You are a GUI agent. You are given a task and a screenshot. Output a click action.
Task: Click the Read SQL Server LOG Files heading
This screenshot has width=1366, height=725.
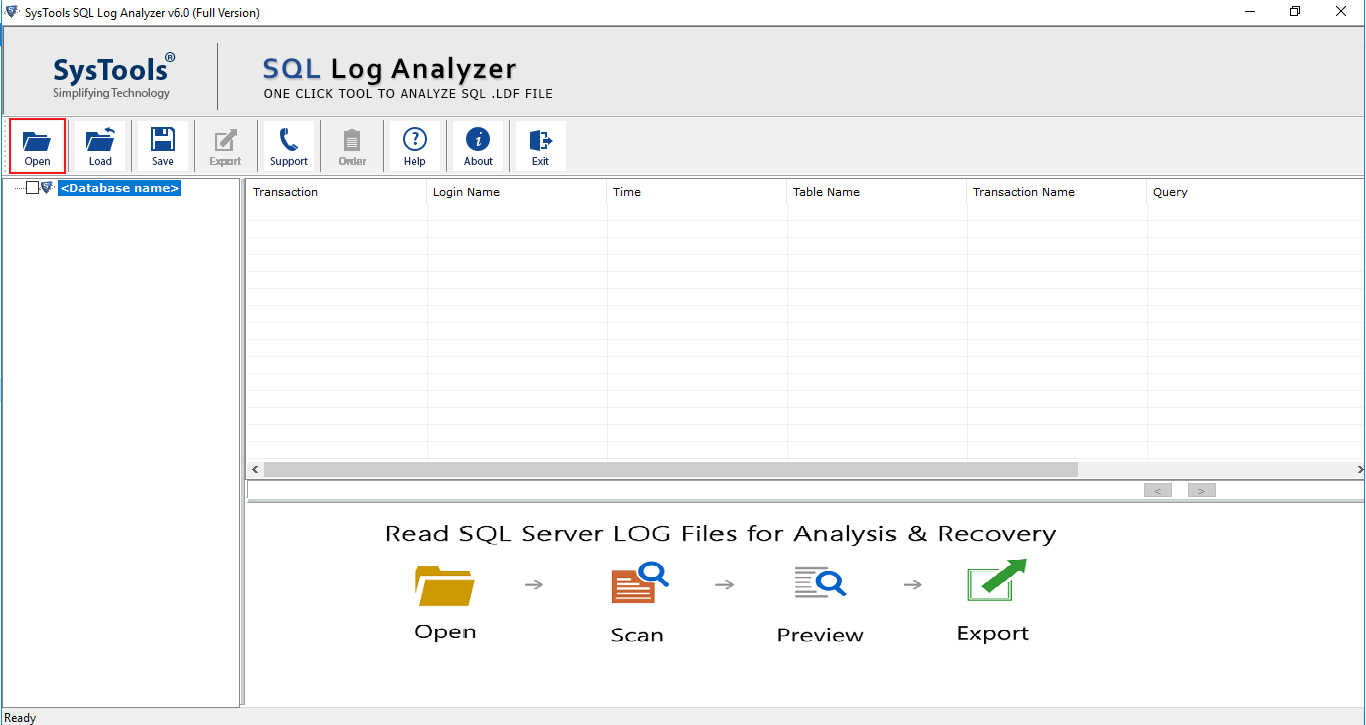pyautogui.click(x=720, y=533)
